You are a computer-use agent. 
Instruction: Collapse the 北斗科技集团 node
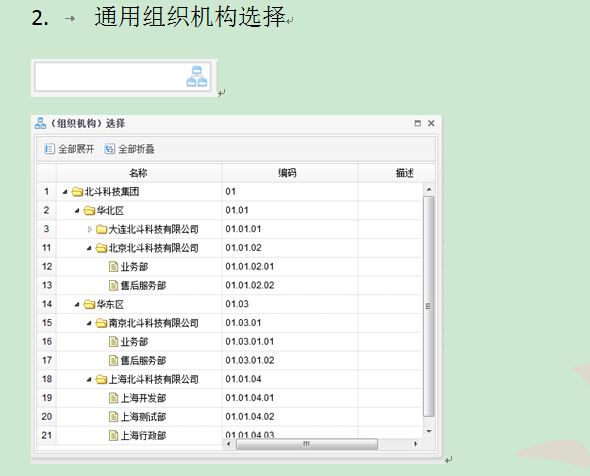click(65, 192)
